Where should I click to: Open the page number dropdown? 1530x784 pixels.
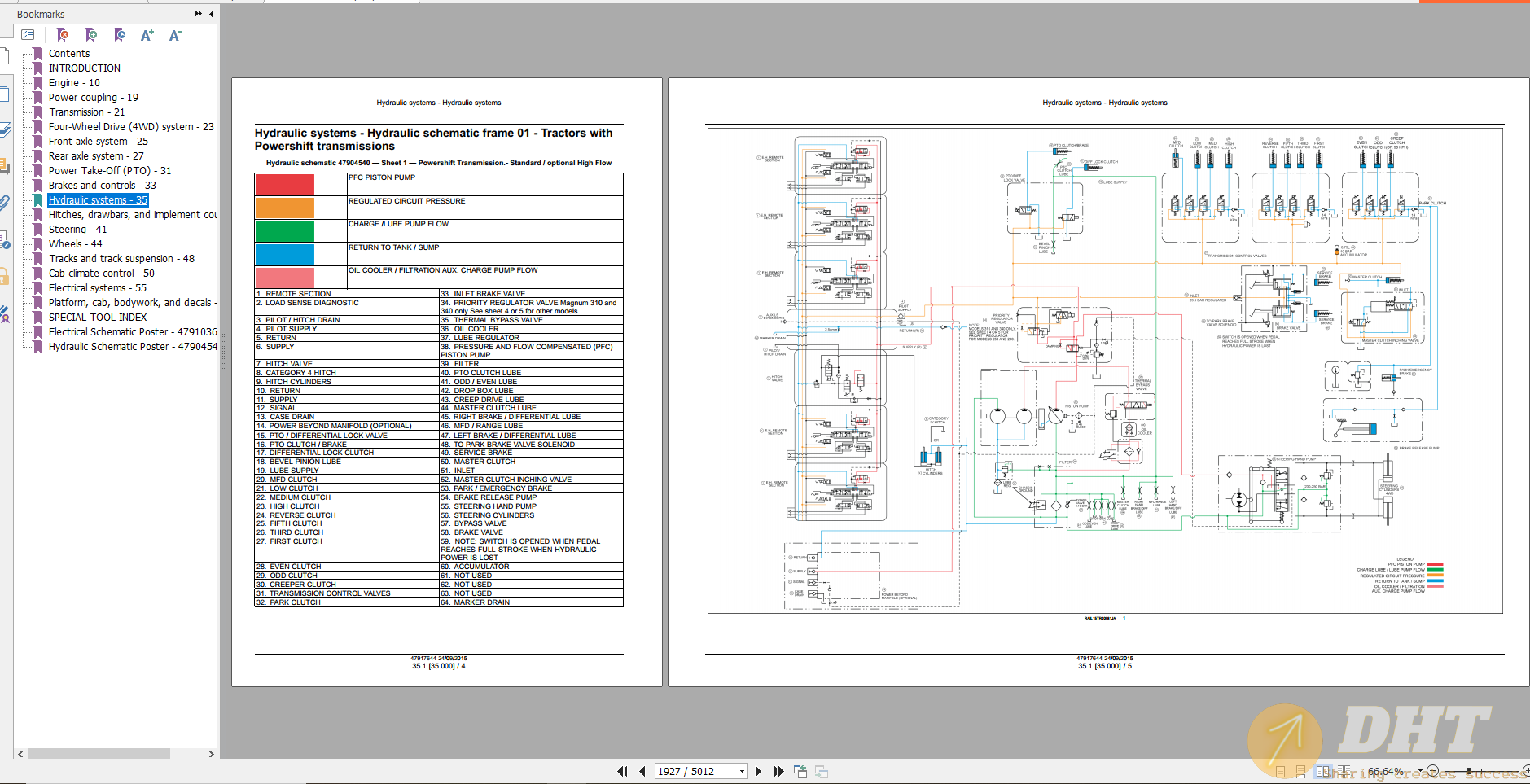tap(741, 771)
